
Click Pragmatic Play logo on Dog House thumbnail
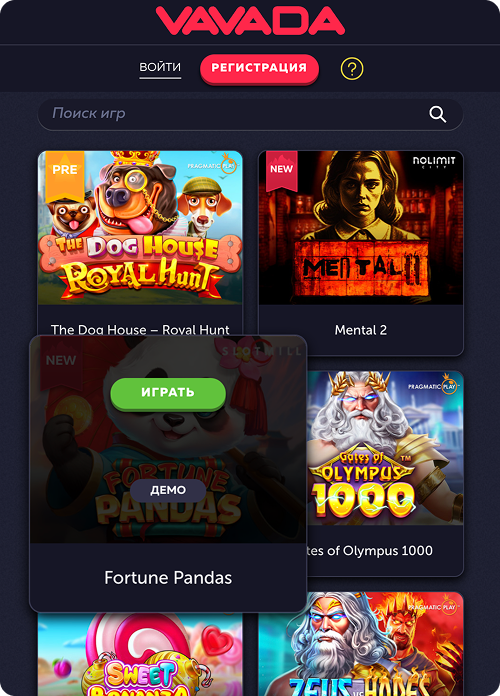pyautogui.click(x=212, y=164)
